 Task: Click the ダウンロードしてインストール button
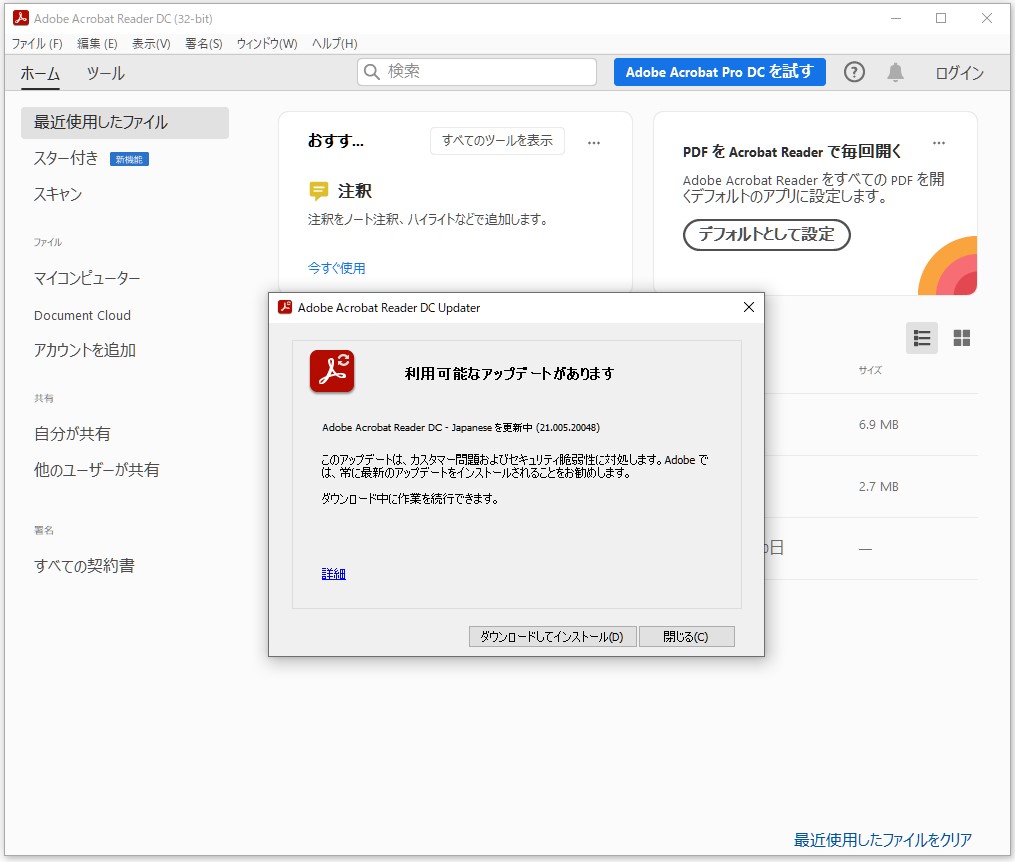pos(551,636)
